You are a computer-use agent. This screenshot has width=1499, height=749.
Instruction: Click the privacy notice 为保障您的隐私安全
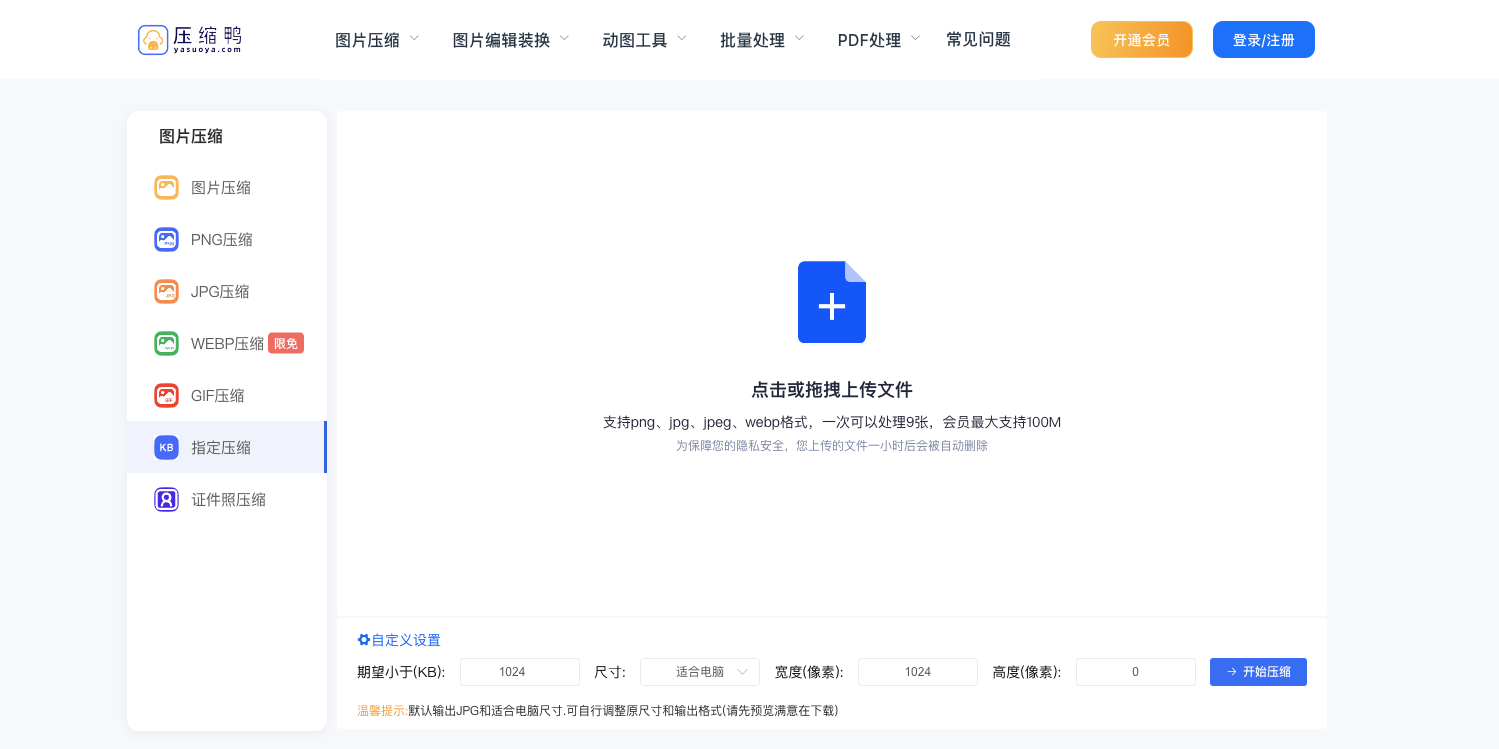pyautogui.click(x=832, y=446)
